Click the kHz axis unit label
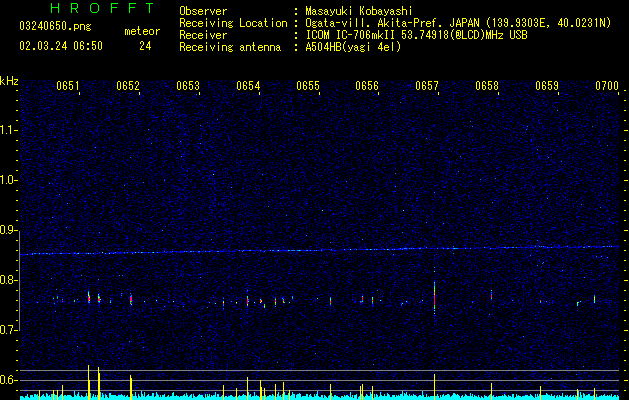The width and height of the screenshot is (629, 400). coord(9,81)
